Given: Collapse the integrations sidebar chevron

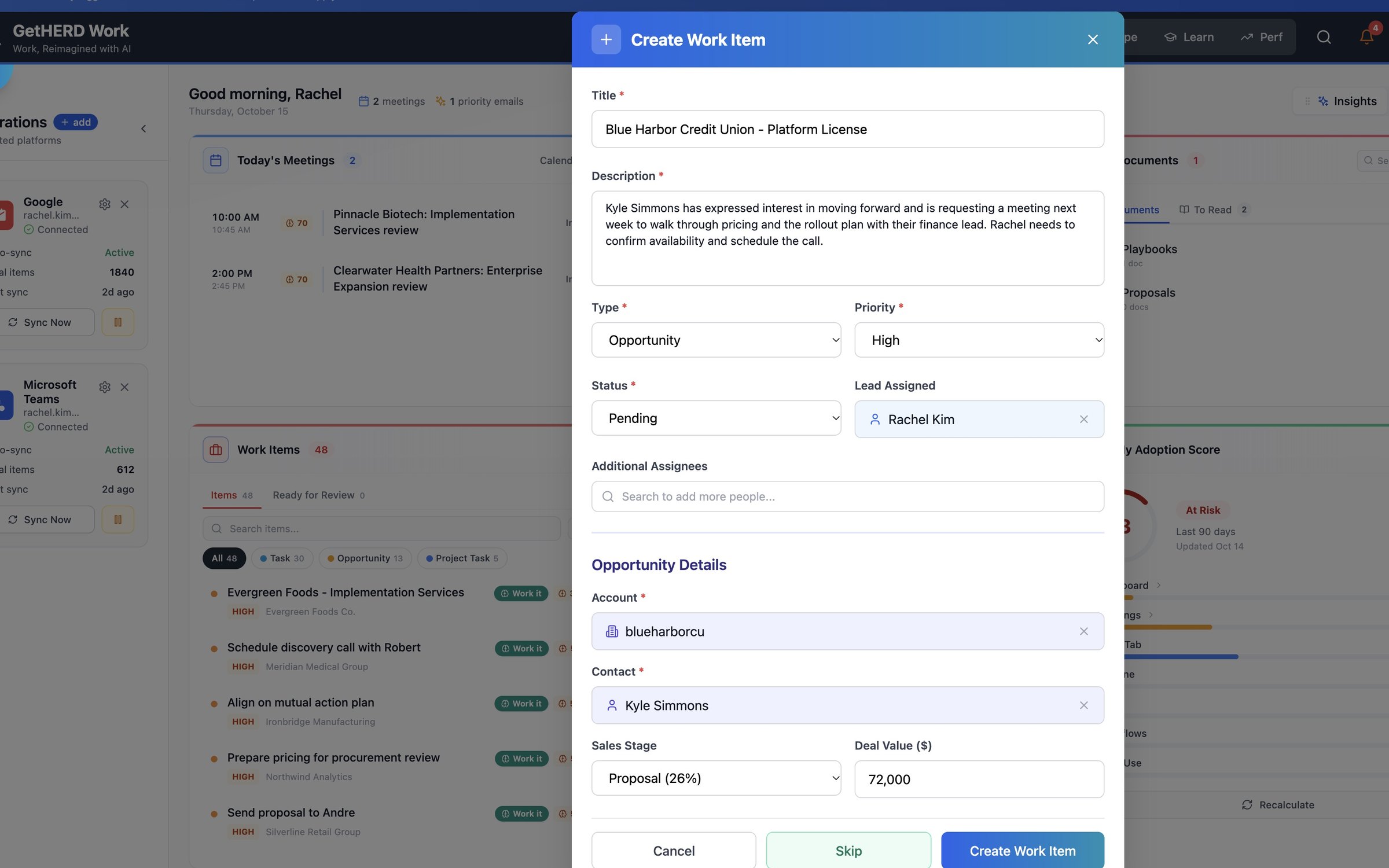Looking at the screenshot, I should [144, 128].
